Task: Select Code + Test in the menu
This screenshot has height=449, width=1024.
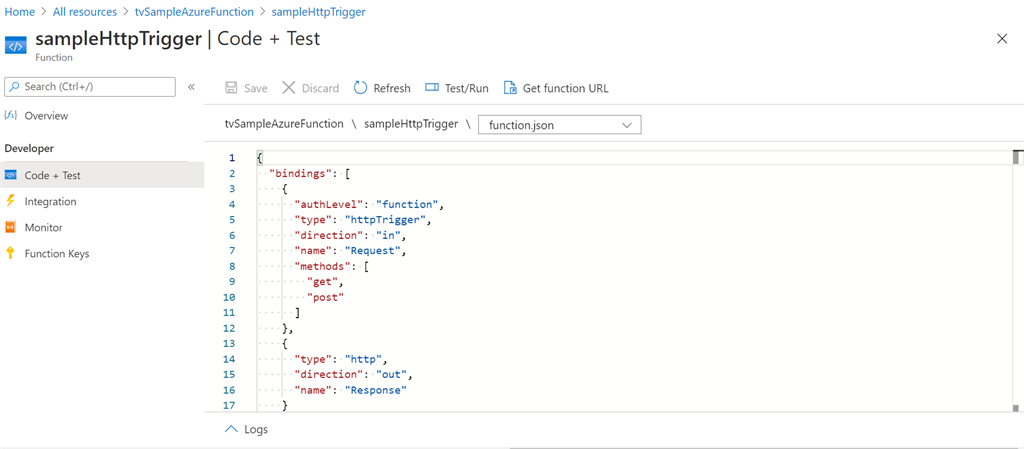Action: pos(102,176)
